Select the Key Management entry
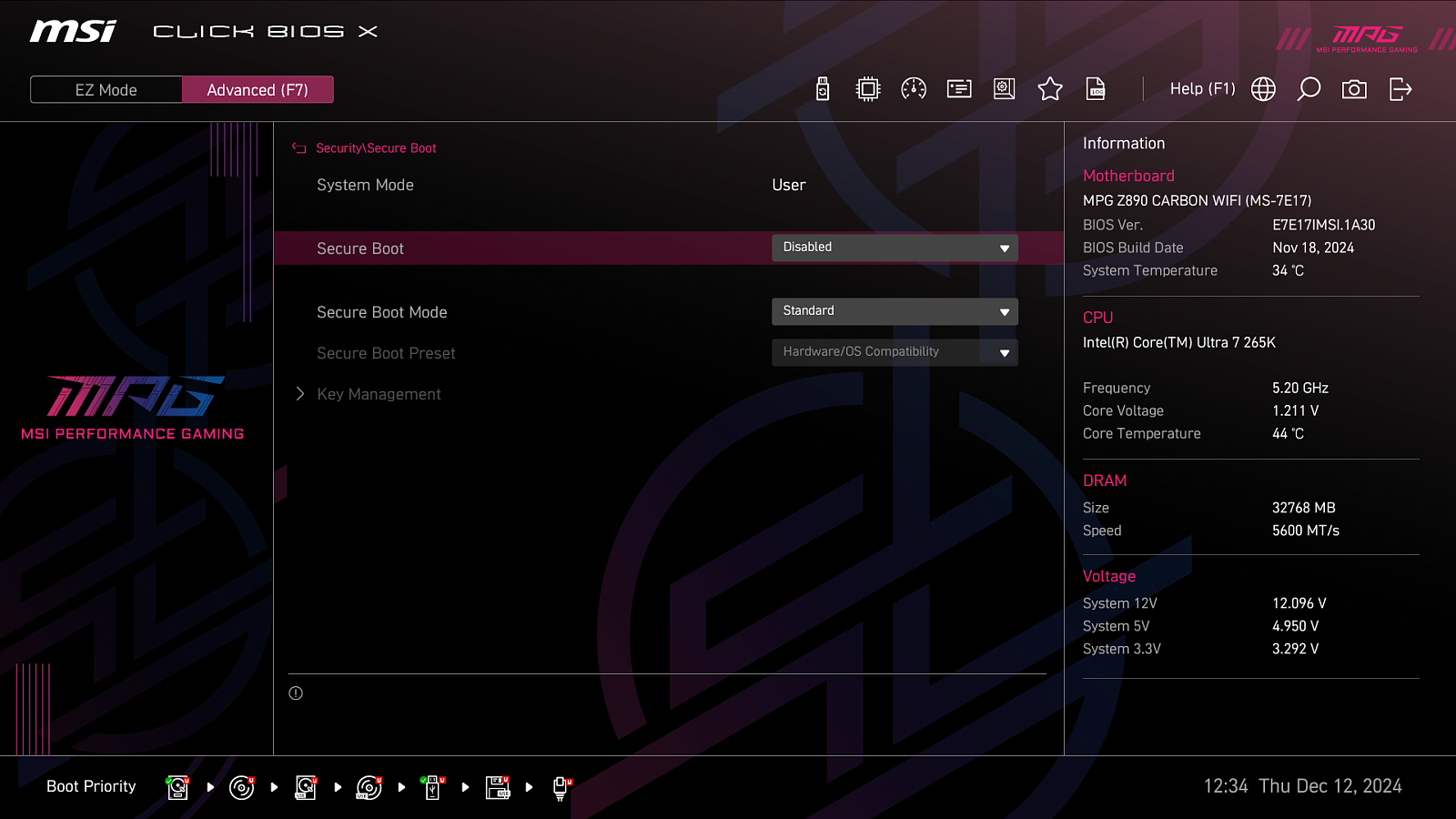Image resolution: width=1456 pixels, height=819 pixels. click(379, 394)
